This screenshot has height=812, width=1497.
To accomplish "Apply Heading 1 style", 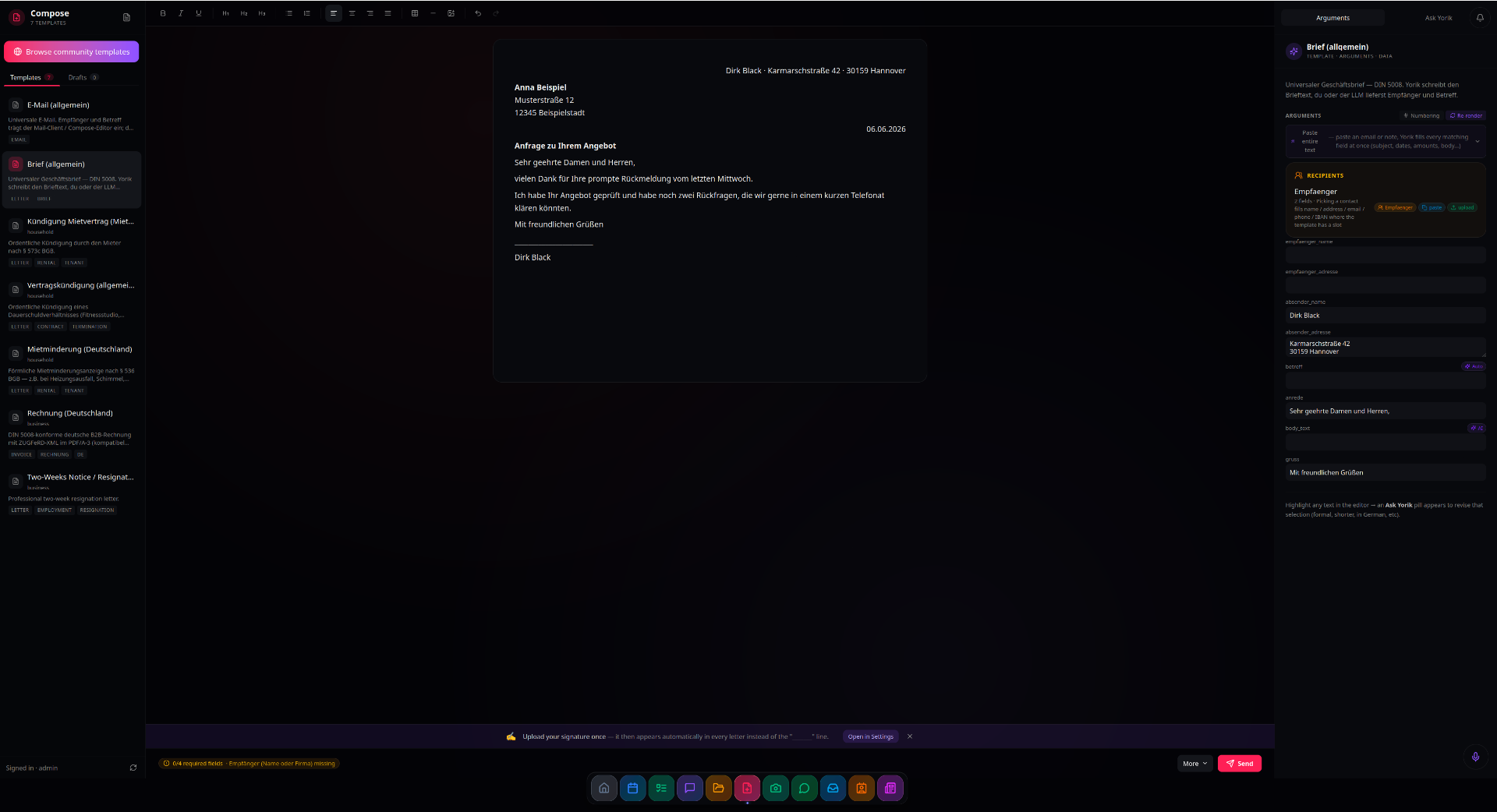I will [x=226, y=13].
